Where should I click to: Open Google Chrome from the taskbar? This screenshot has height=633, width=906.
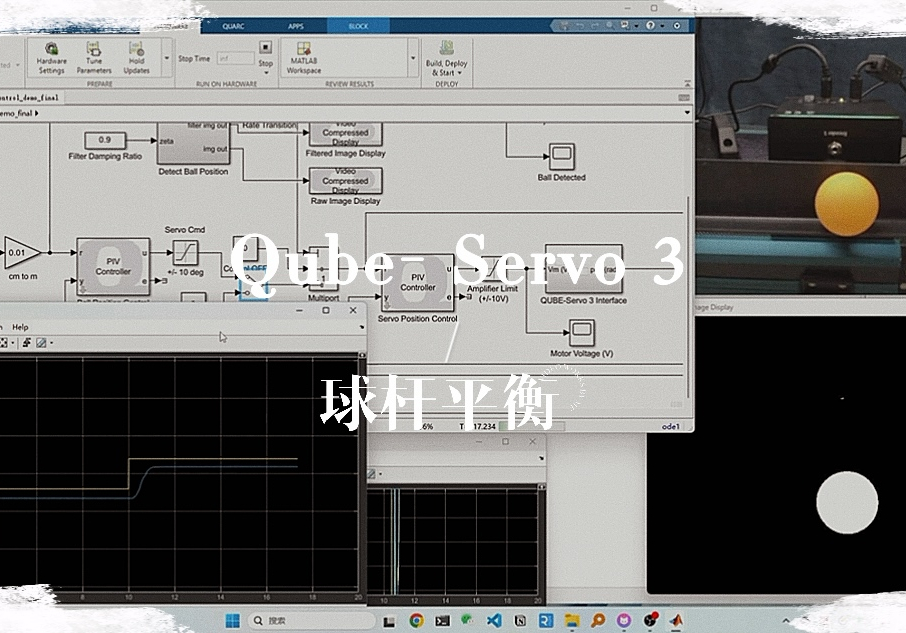point(416,620)
